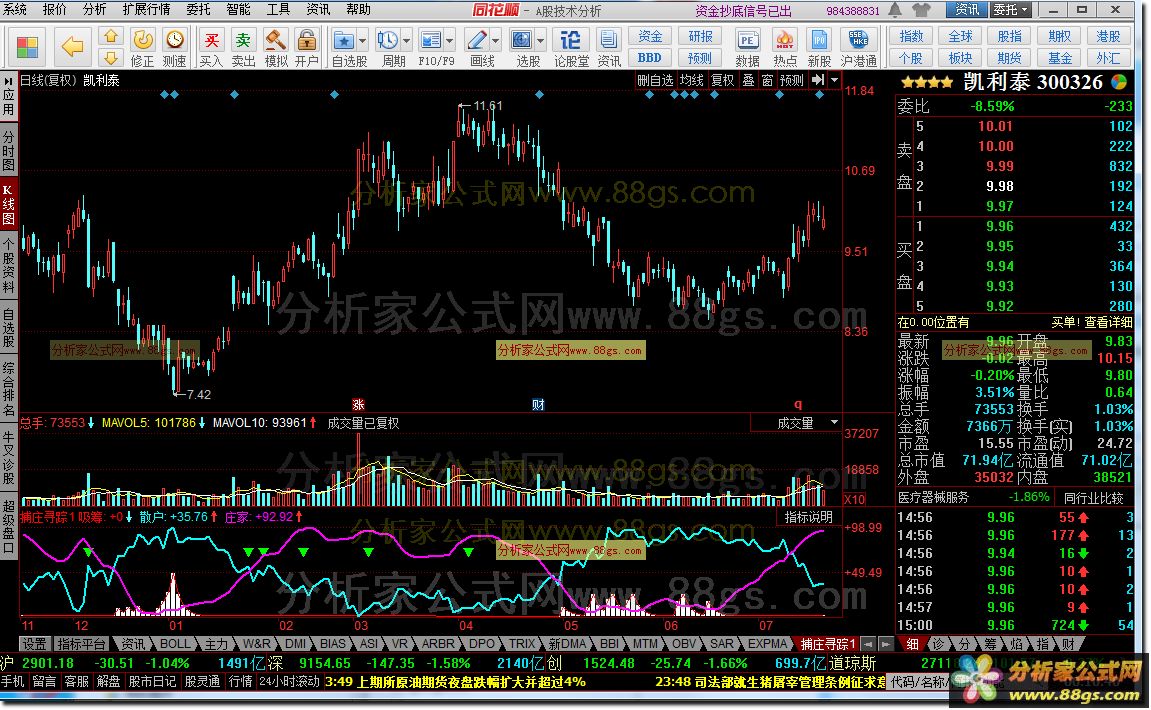The width and height of the screenshot is (1151, 710).
Task: Click the pie chart icon beside 300326
Action: pos(1119,81)
